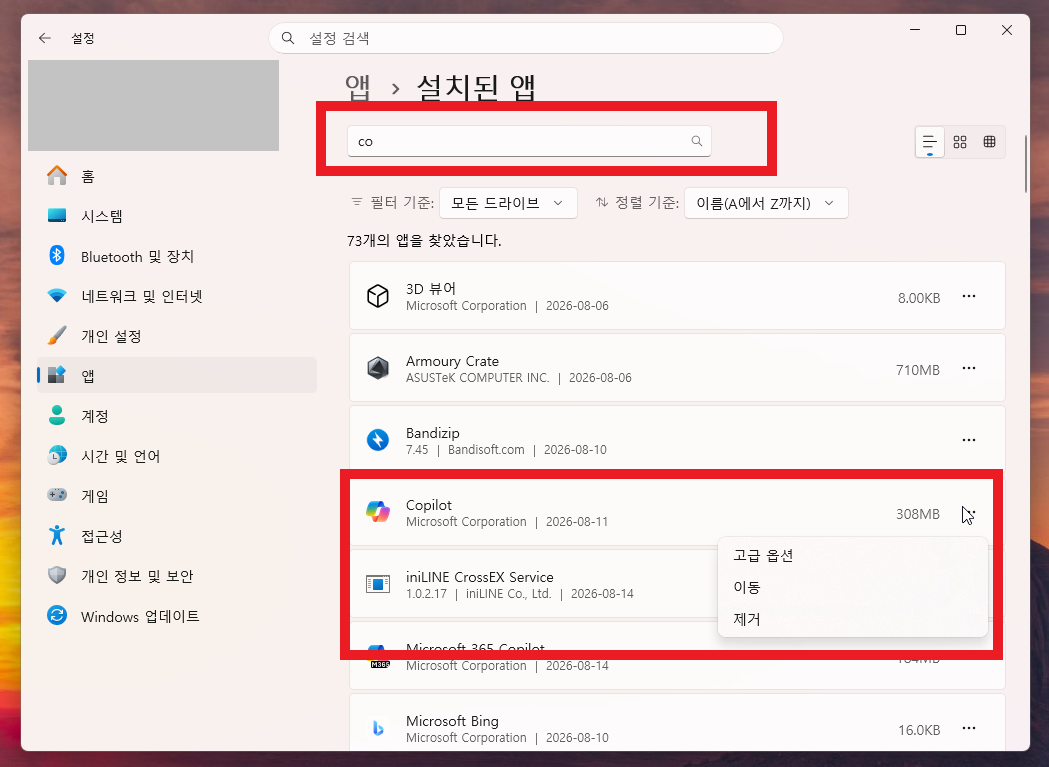Click the 앱 breadcrumb link
Viewport: 1049px width, 767px height.
[x=358, y=88]
